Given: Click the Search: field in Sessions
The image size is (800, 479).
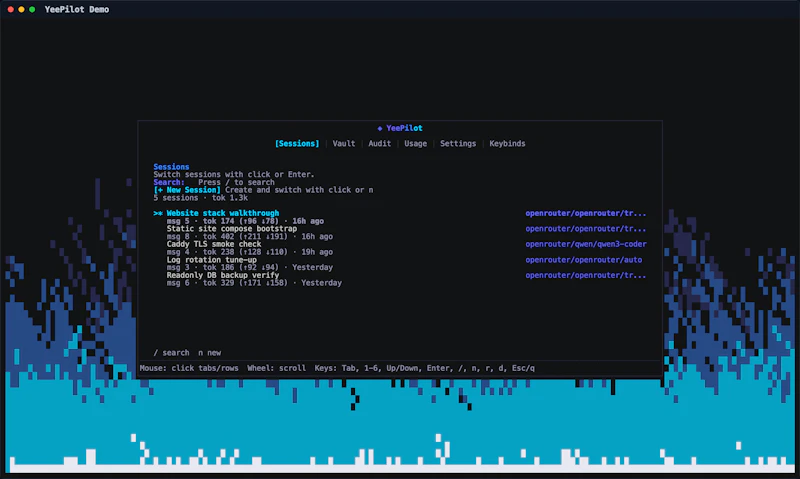Looking at the screenshot, I should coord(214,182).
